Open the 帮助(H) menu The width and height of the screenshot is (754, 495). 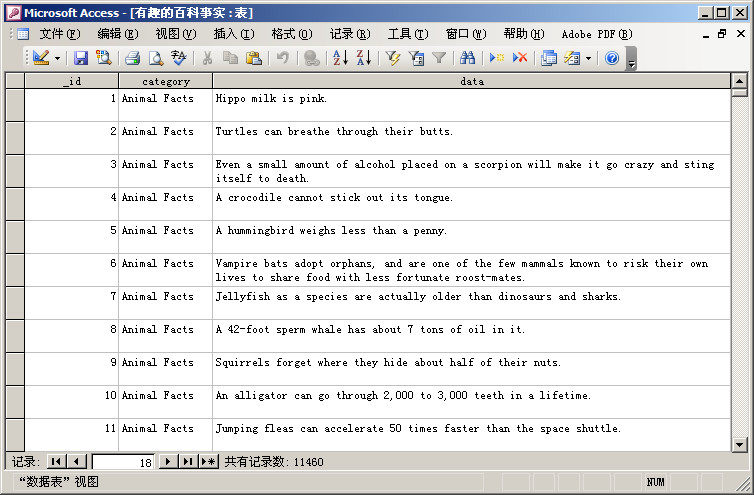[x=524, y=34]
